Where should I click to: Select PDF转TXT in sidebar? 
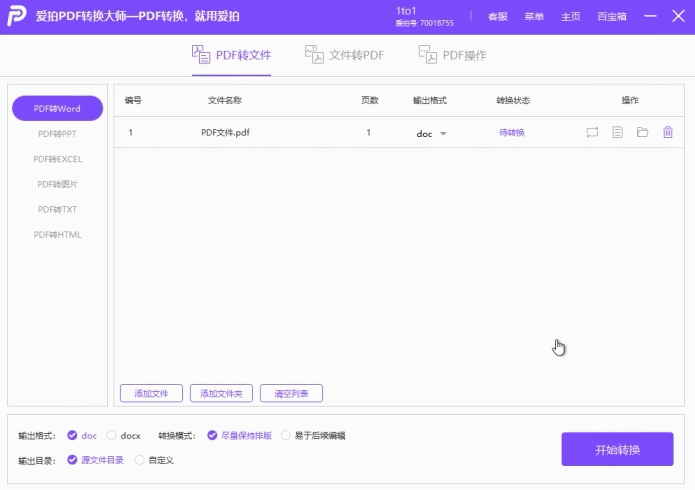[x=57, y=209]
